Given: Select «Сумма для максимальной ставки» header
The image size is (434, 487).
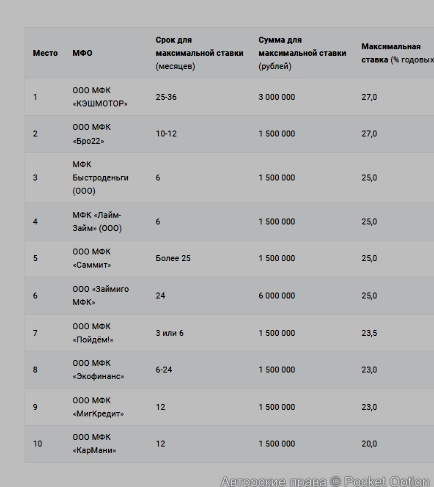Looking at the screenshot, I should click(302, 53).
